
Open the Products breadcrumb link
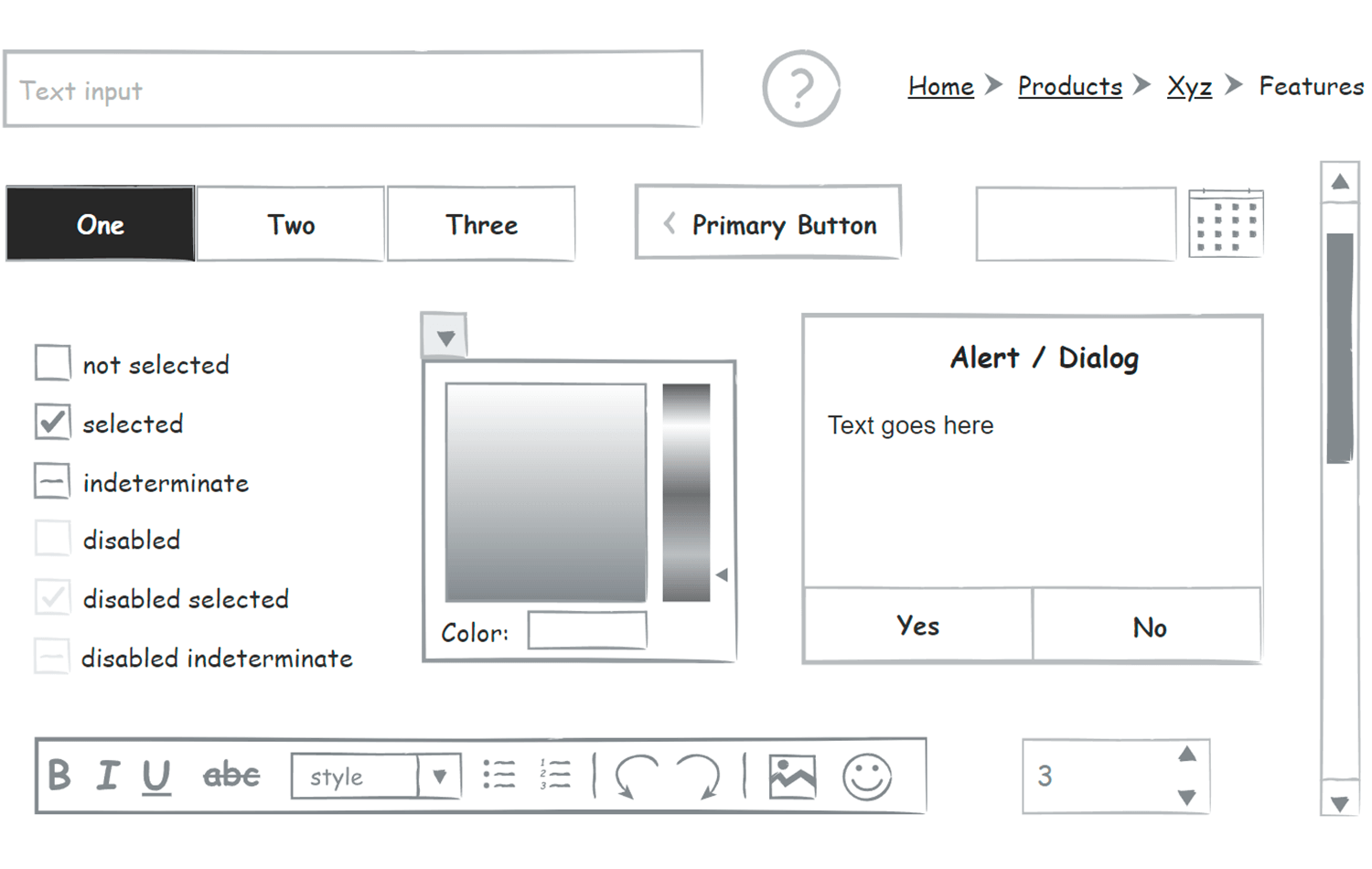click(1069, 86)
